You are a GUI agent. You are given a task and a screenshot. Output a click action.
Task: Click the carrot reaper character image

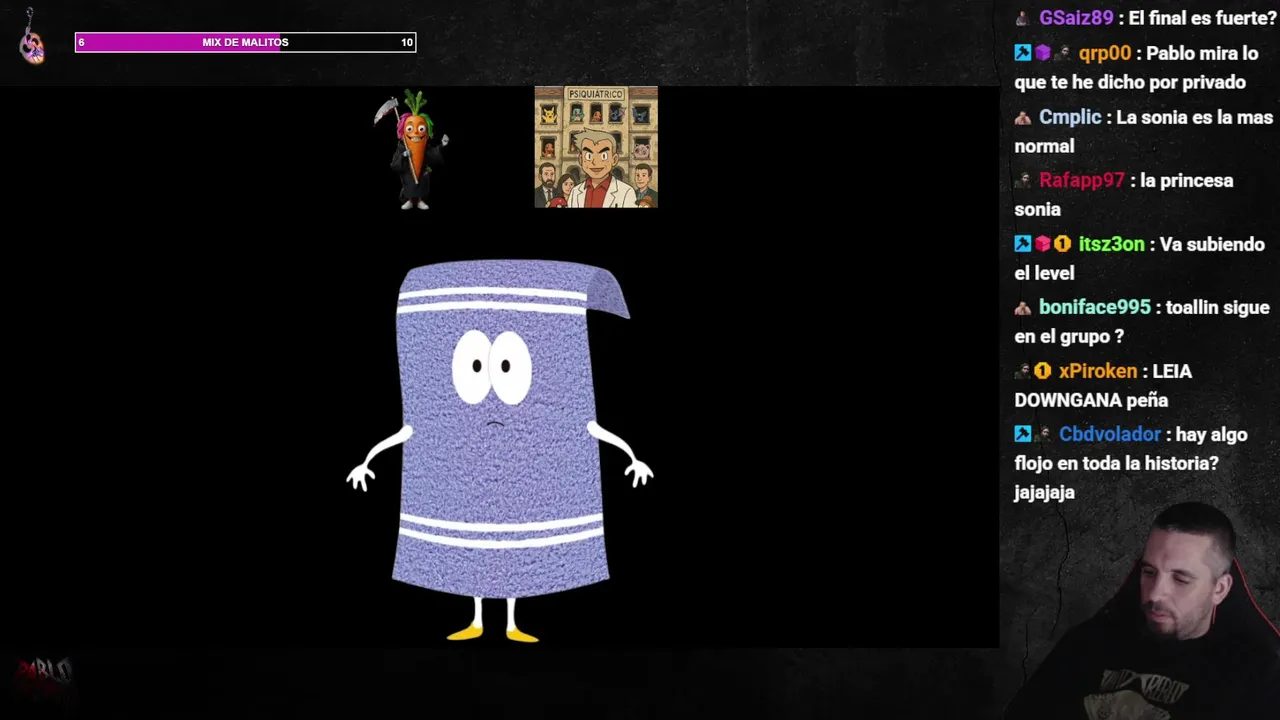tap(412, 149)
